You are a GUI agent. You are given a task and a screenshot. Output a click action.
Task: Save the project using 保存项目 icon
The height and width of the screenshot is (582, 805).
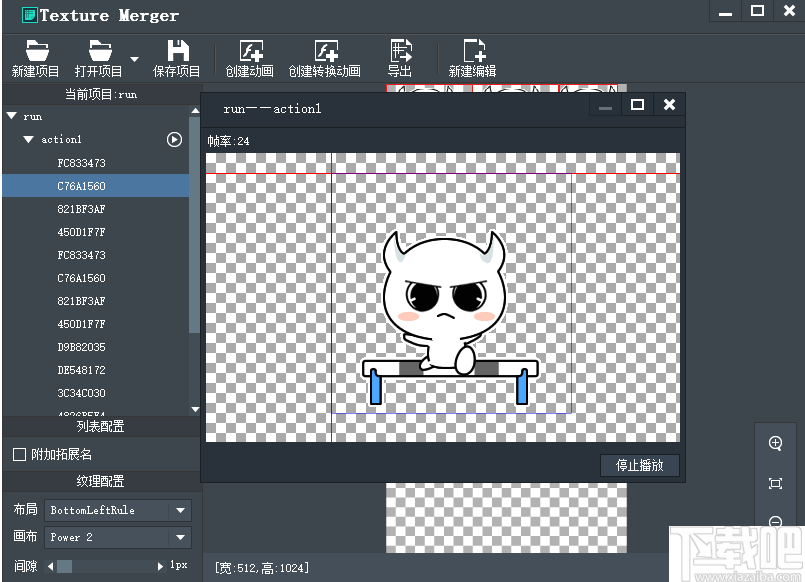click(x=176, y=57)
